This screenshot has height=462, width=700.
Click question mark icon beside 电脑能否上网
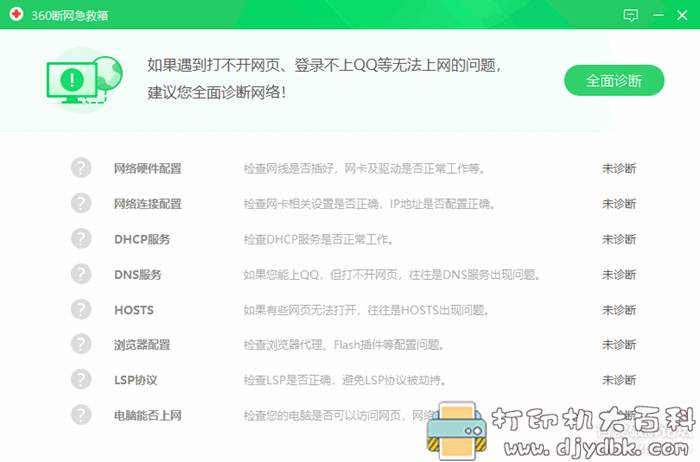pyautogui.click(x=81, y=415)
